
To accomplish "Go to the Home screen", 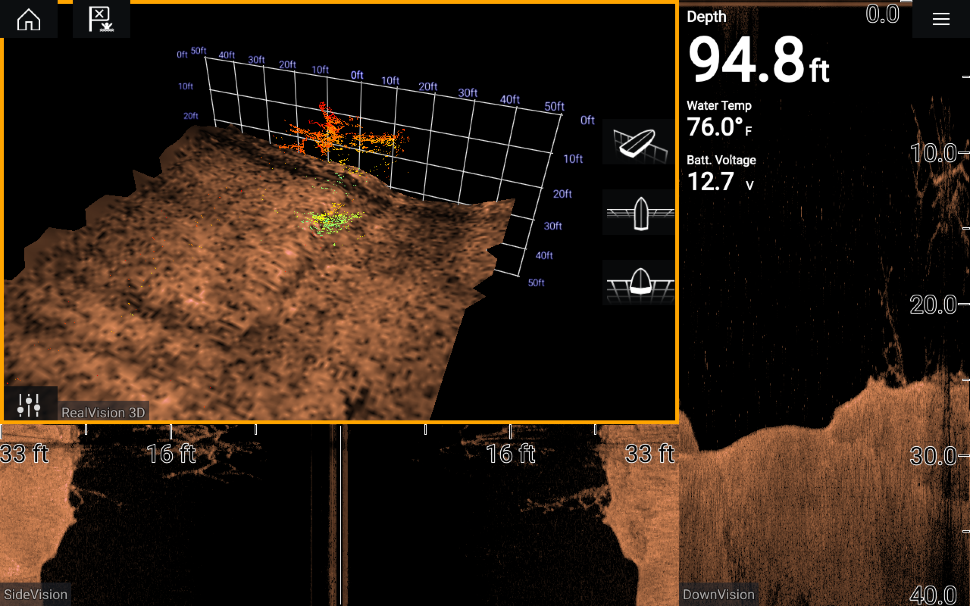I will pyautogui.click(x=28, y=19).
